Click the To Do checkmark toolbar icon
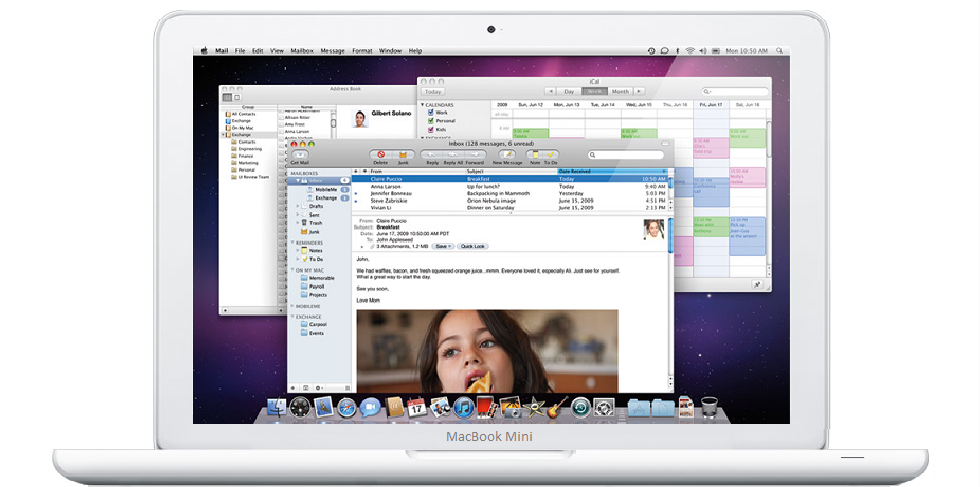 click(x=551, y=154)
